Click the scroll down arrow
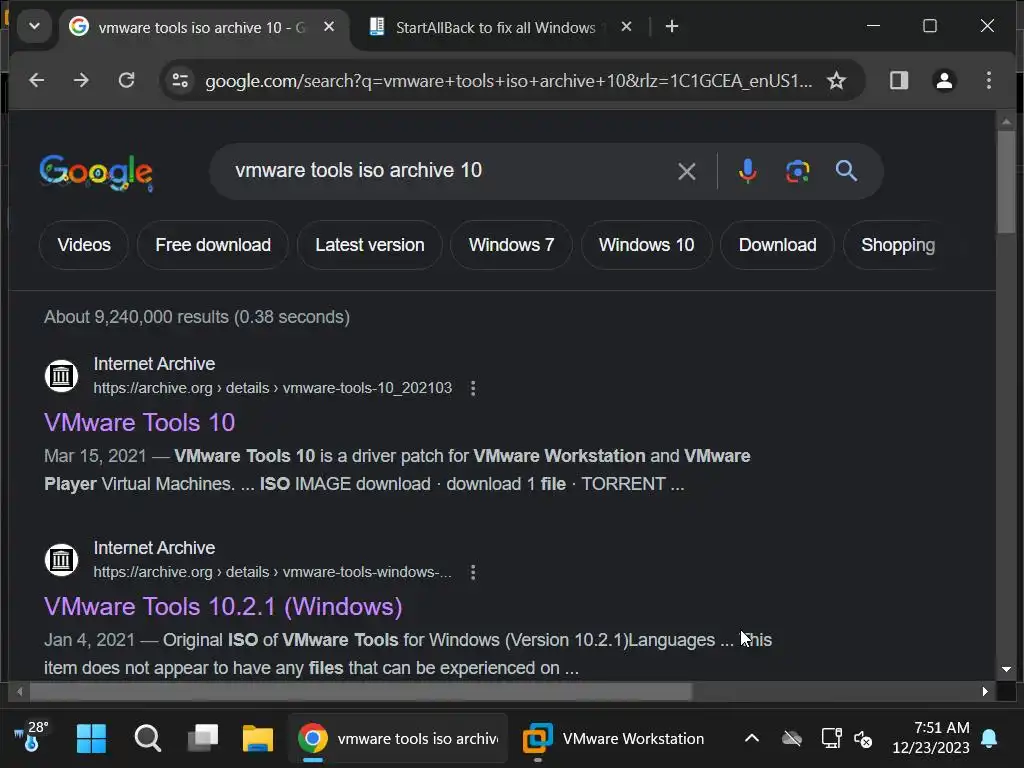1024x768 pixels. [x=1006, y=669]
